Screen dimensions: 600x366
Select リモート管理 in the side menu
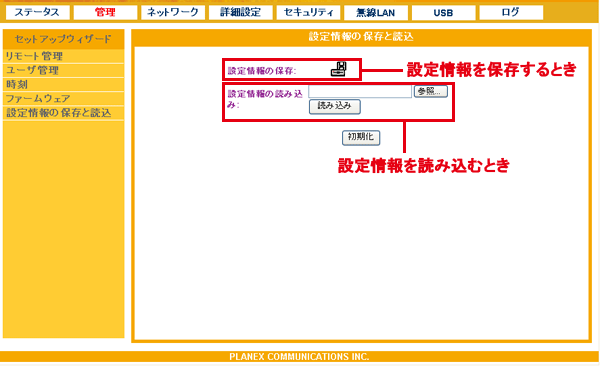click(64, 56)
